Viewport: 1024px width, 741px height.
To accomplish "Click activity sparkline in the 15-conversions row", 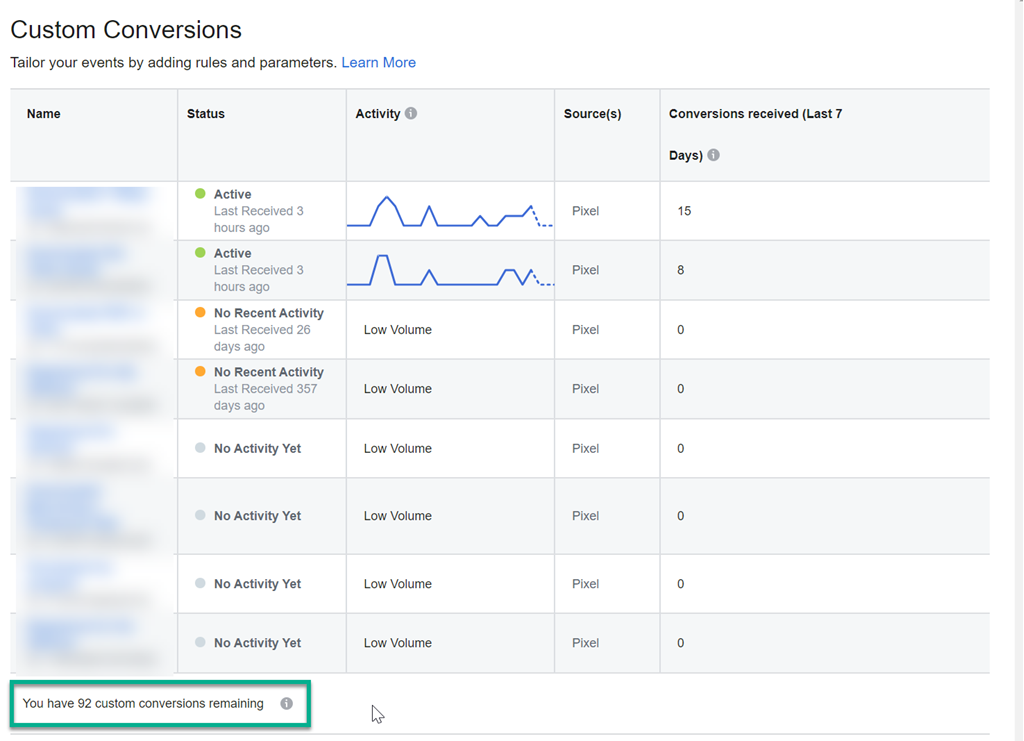I will (x=450, y=212).
